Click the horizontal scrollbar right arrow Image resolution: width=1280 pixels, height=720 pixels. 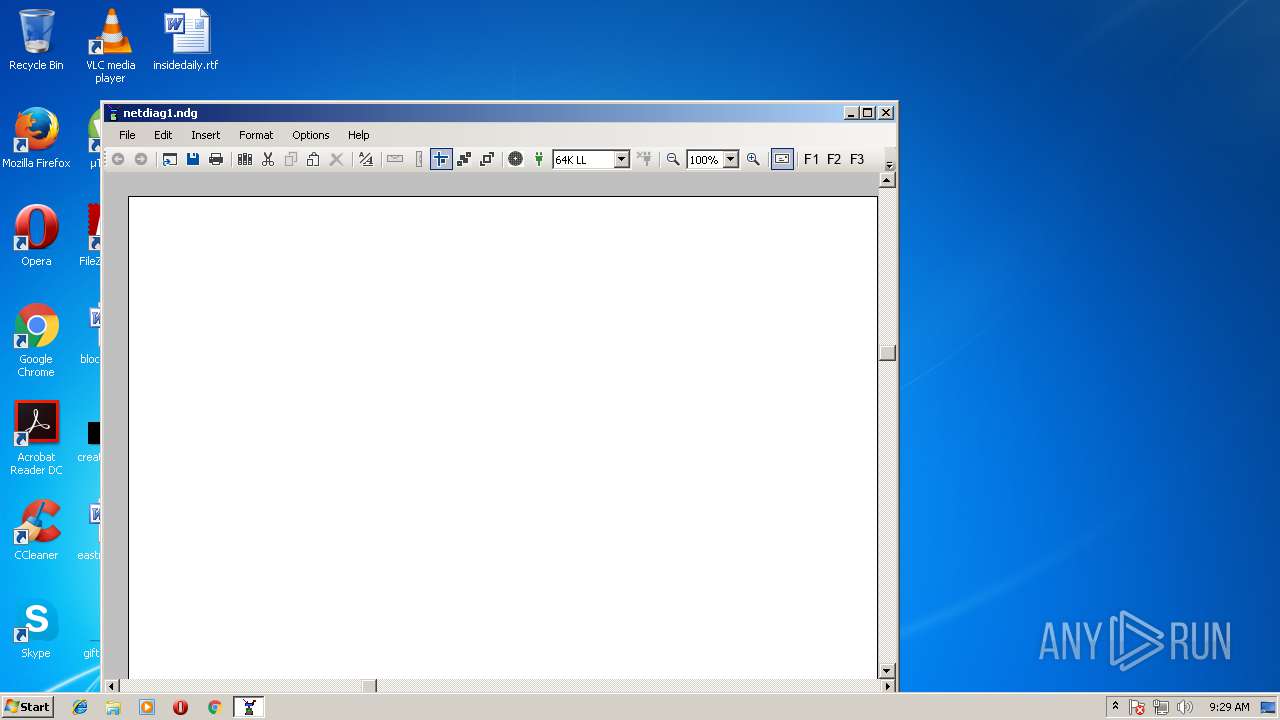887,686
